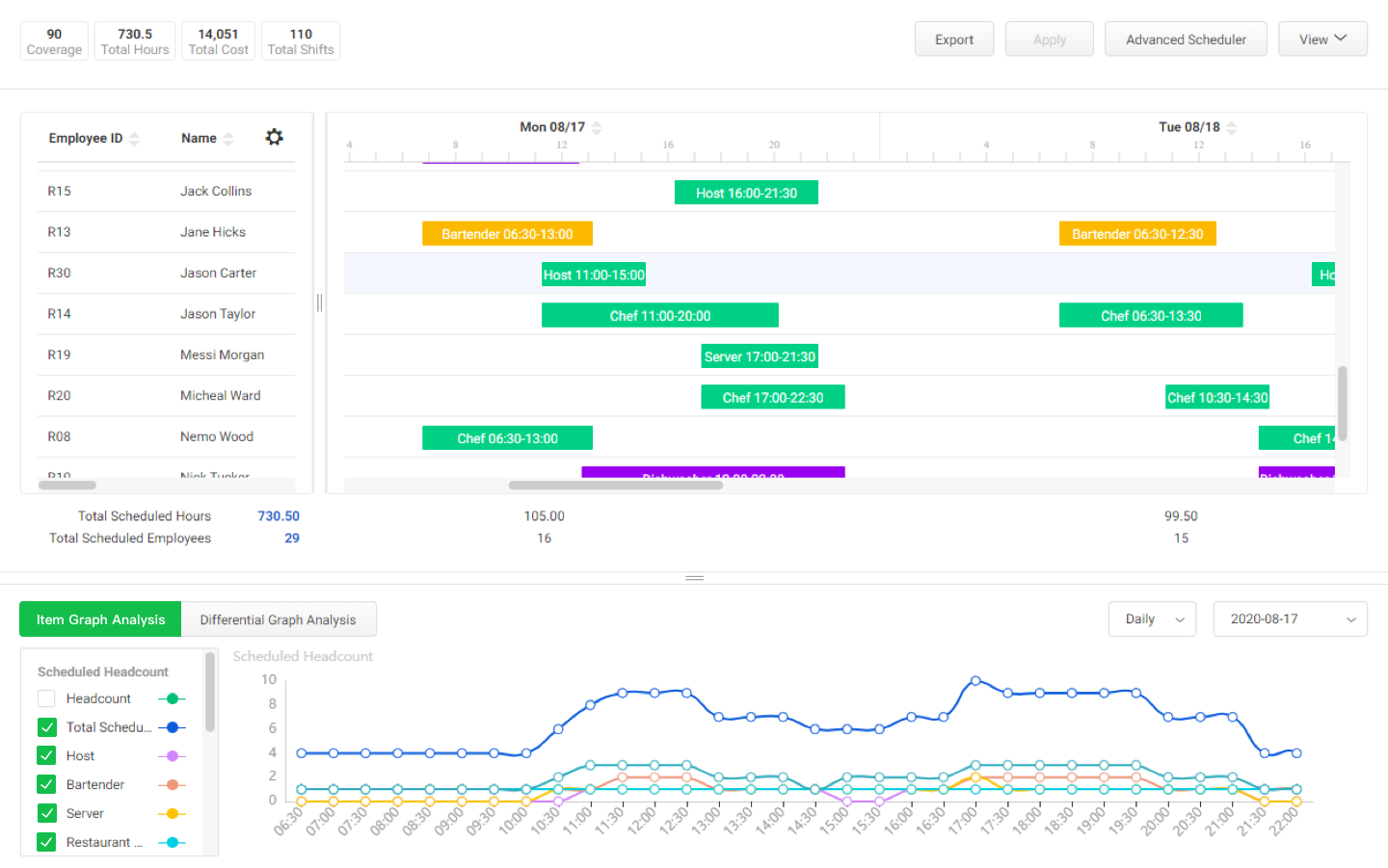The height and width of the screenshot is (868, 1388).
Task: Click employee ID R08 cell
Action: [59, 436]
